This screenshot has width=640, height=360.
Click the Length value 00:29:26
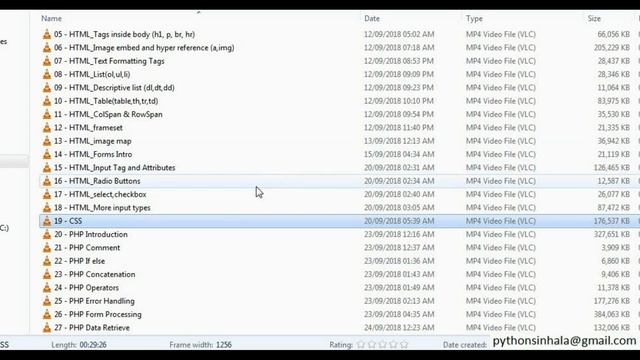[x=93, y=345]
